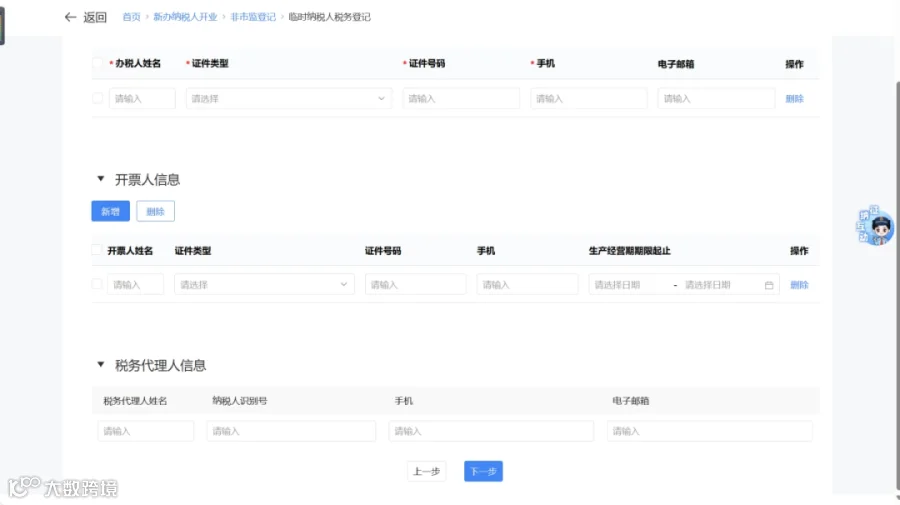
Task: Open 新办纳税人开业 breadcrumb link
Action: tap(185, 17)
